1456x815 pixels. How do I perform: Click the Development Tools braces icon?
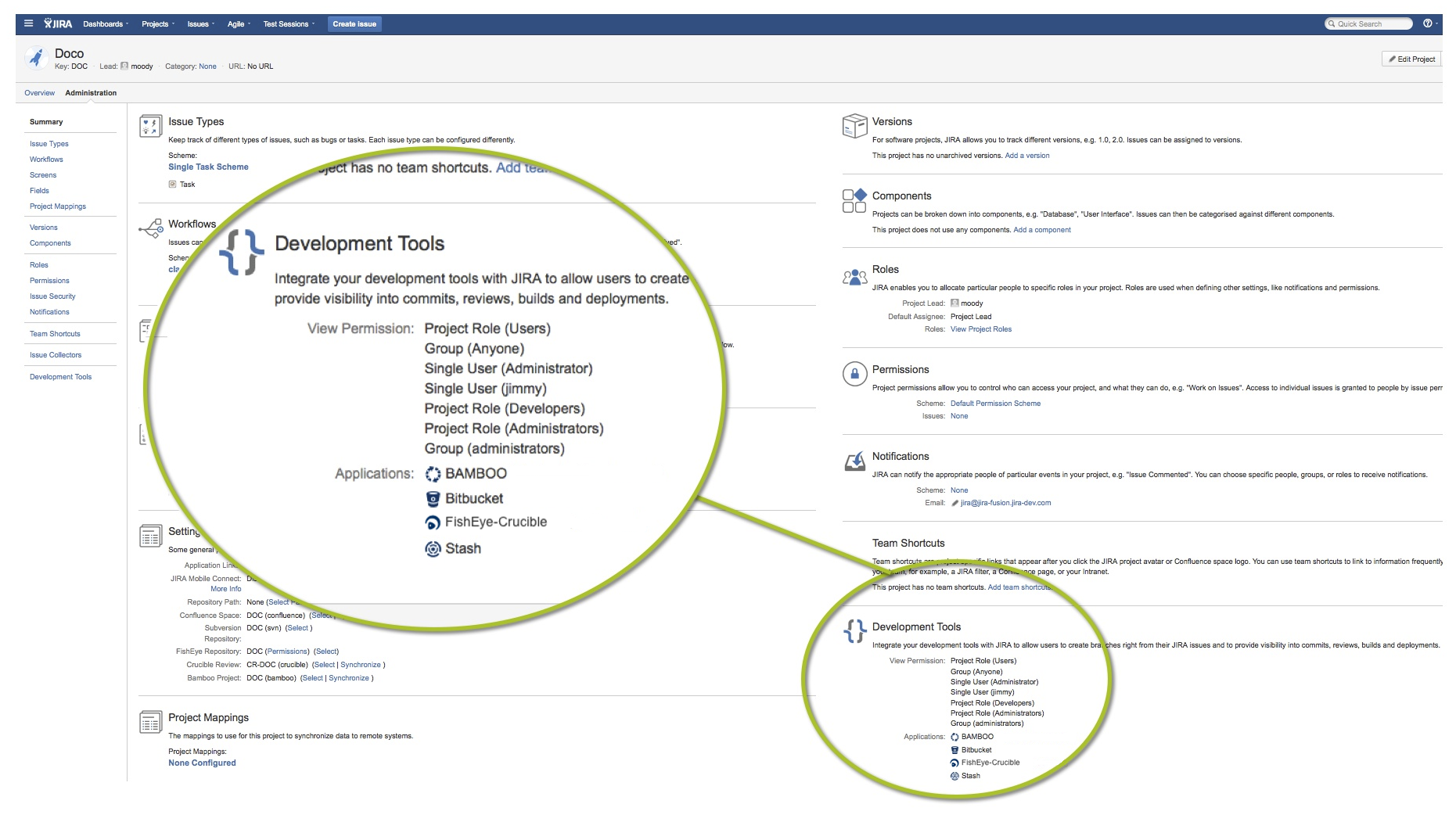(854, 630)
